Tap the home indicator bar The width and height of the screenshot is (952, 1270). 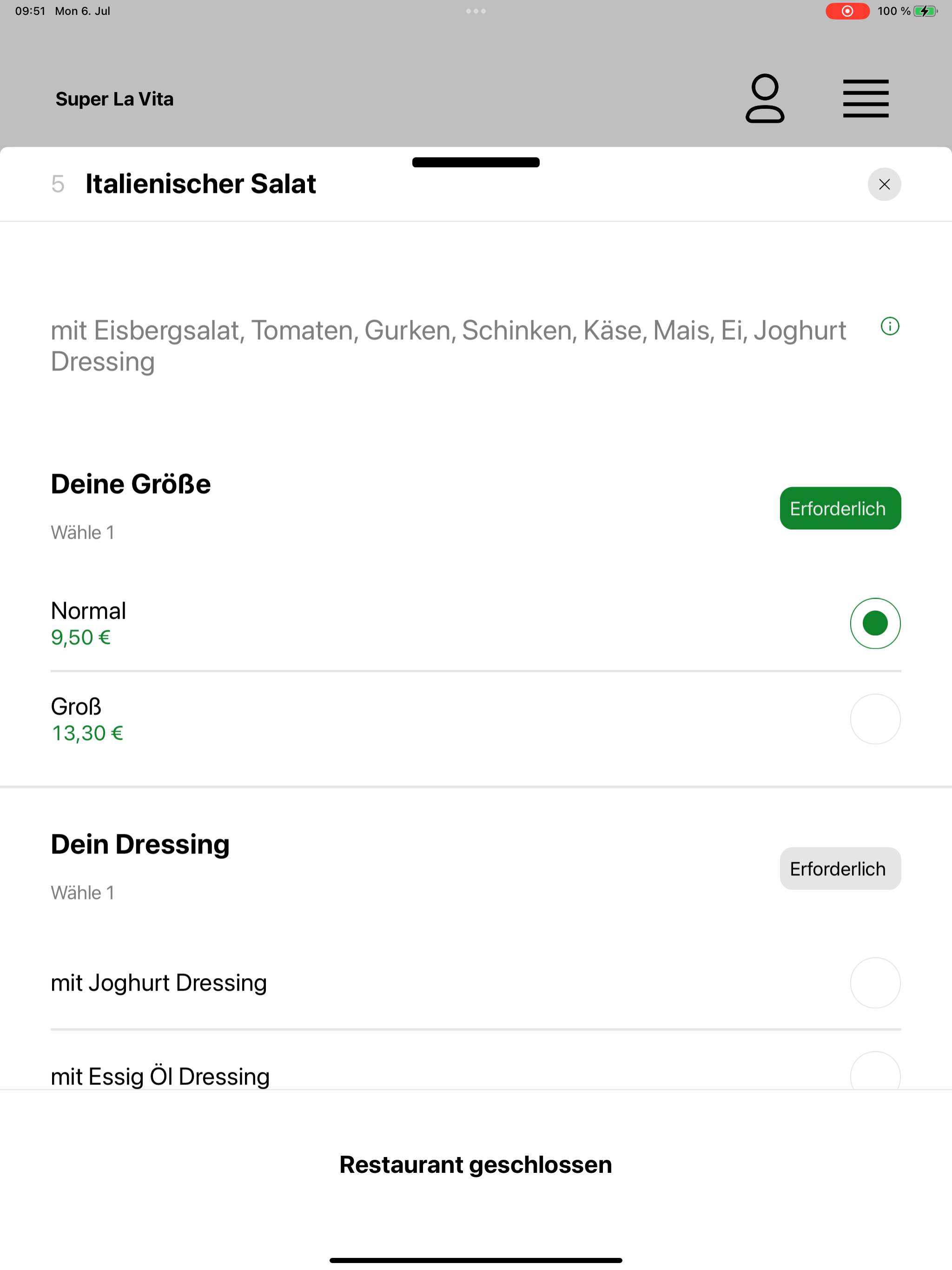[x=476, y=1260]
